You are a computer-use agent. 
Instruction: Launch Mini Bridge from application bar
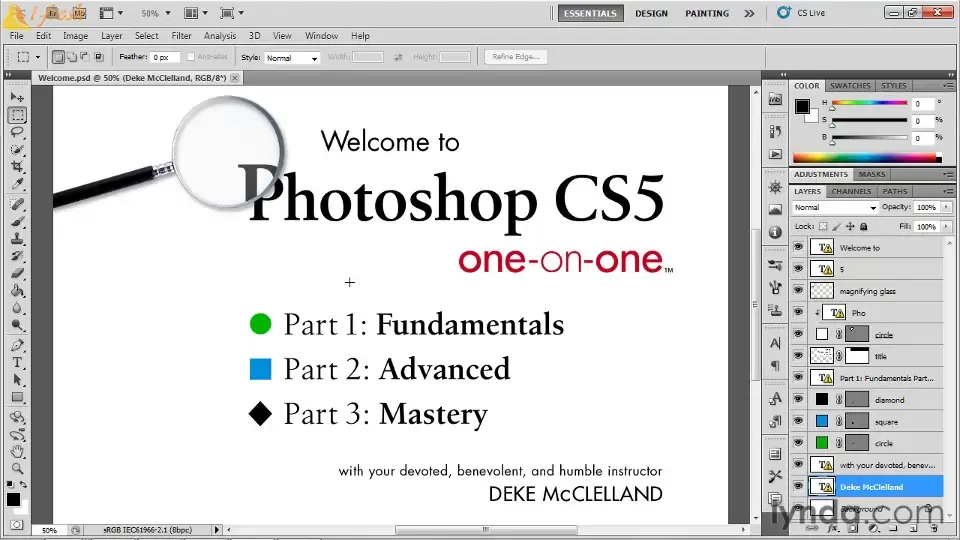click(78, 12)
